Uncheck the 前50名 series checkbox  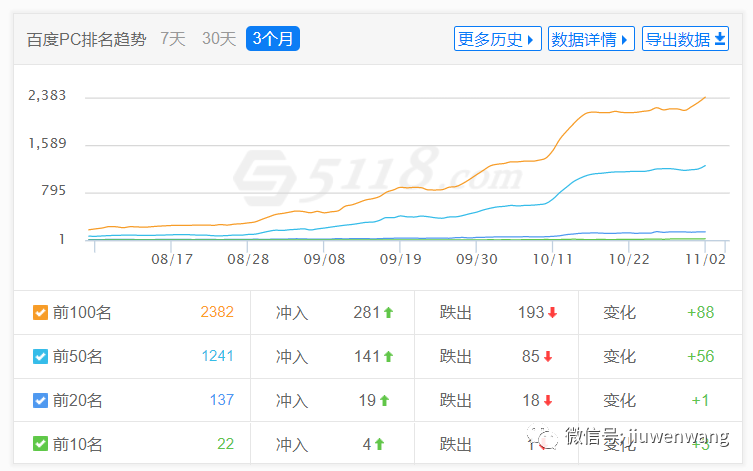40,357
